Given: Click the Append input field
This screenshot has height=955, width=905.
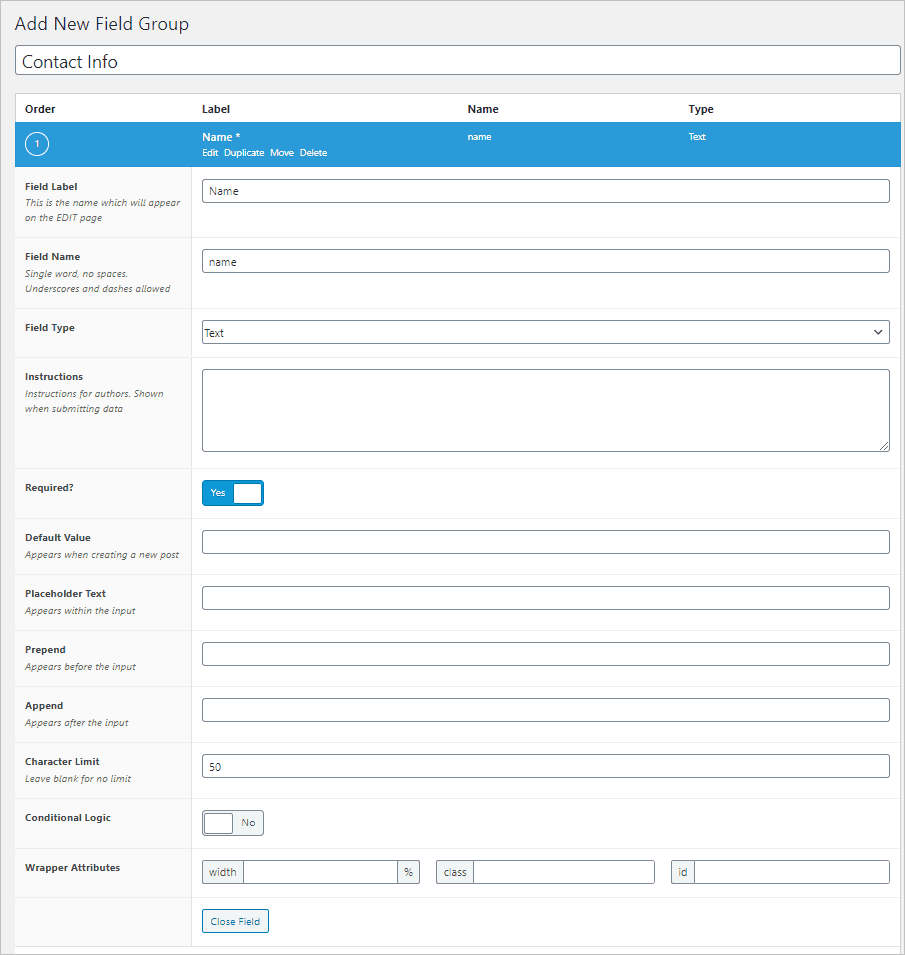Looking at the screenshot, I should coord(545,710).
